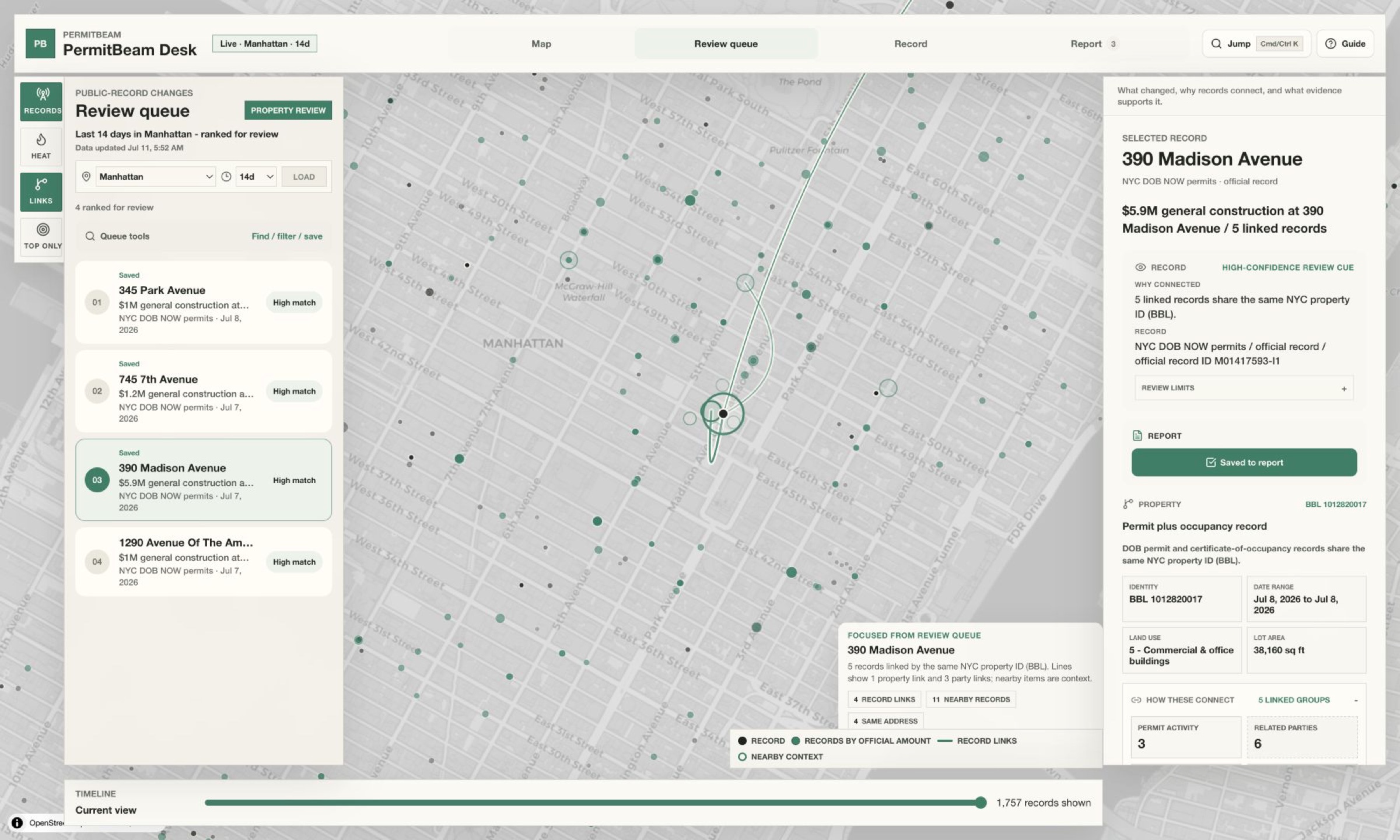Toggle the Links layer in sidebar
The image size is (1400, 840).
point(41,191)
